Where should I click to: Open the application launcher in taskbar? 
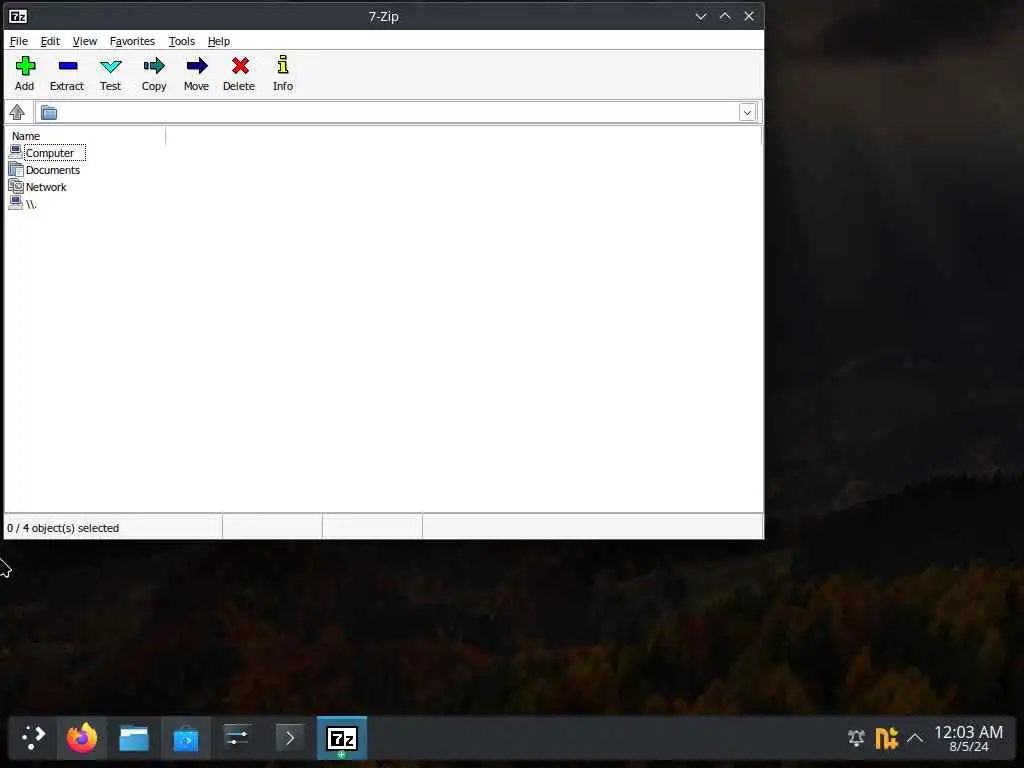[33, 738]
